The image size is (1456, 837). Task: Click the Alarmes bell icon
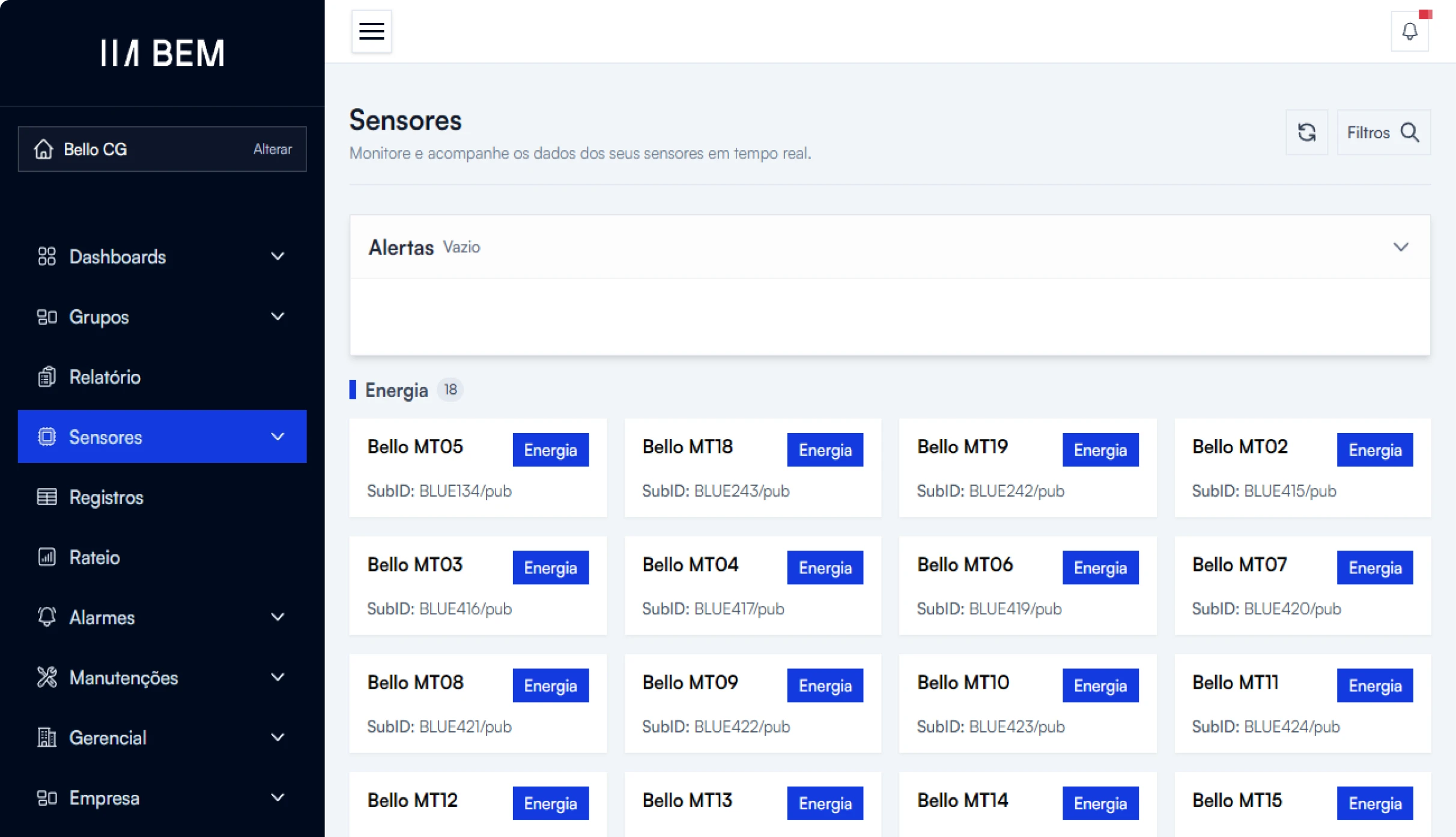pyautogui.click(x=47, y=617)
